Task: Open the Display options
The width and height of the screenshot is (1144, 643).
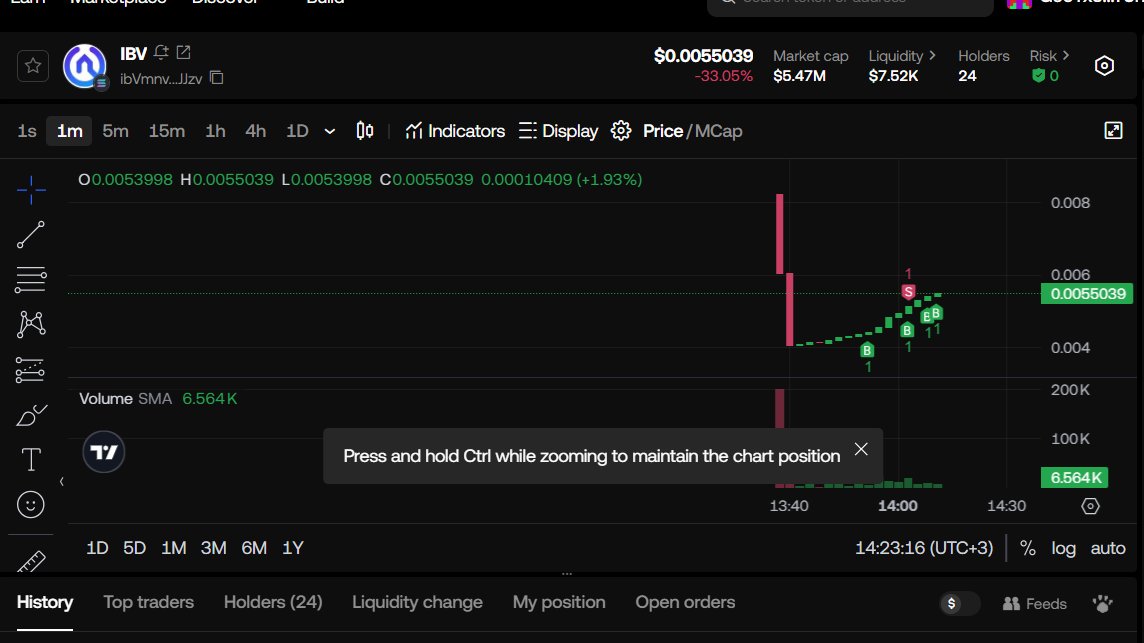Action: tap(558, 131)
